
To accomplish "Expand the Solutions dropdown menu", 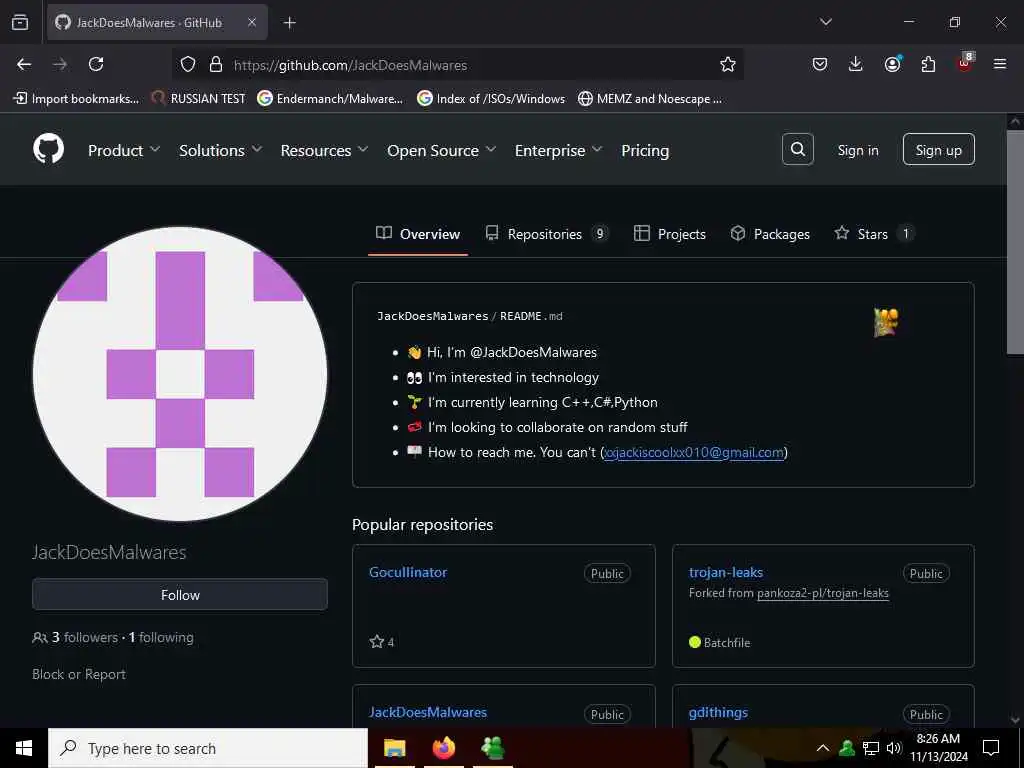I will pyautogui.click(x=221, y=150).
